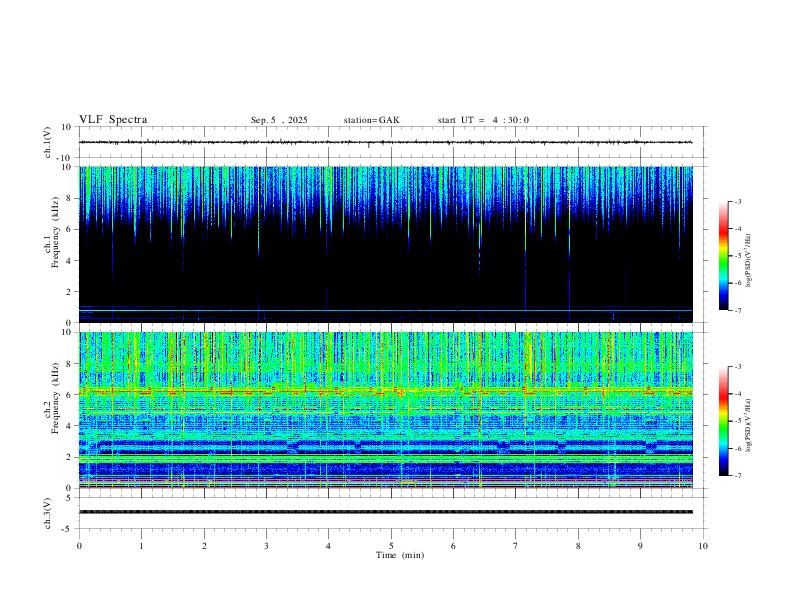Click the ch.1 colorbar "log(PSD)" label
This screenshot has width=792, height=612.
749,260
